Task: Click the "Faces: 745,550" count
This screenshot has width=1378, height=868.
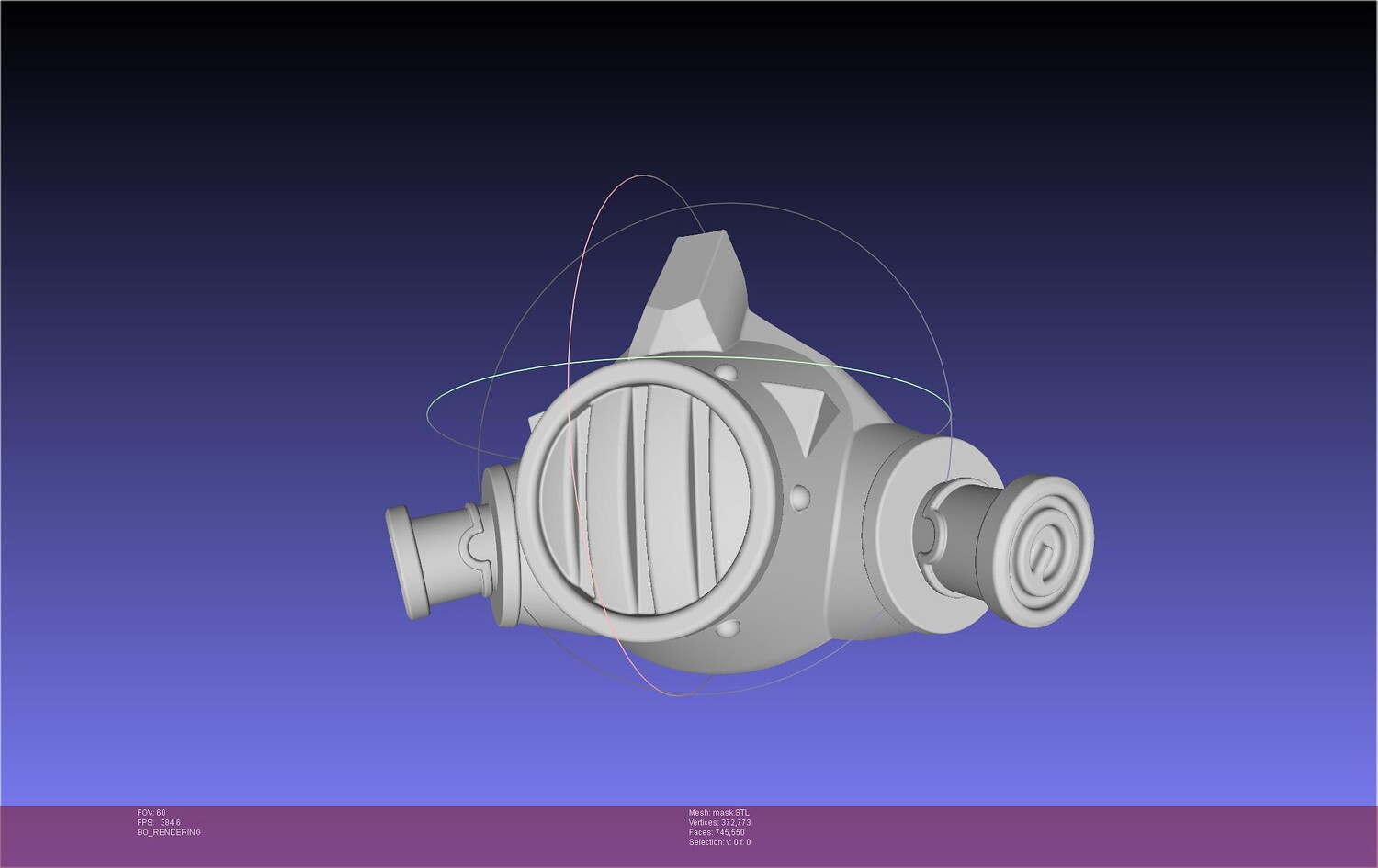Action: pyautogui.click(x=717, y=832)
